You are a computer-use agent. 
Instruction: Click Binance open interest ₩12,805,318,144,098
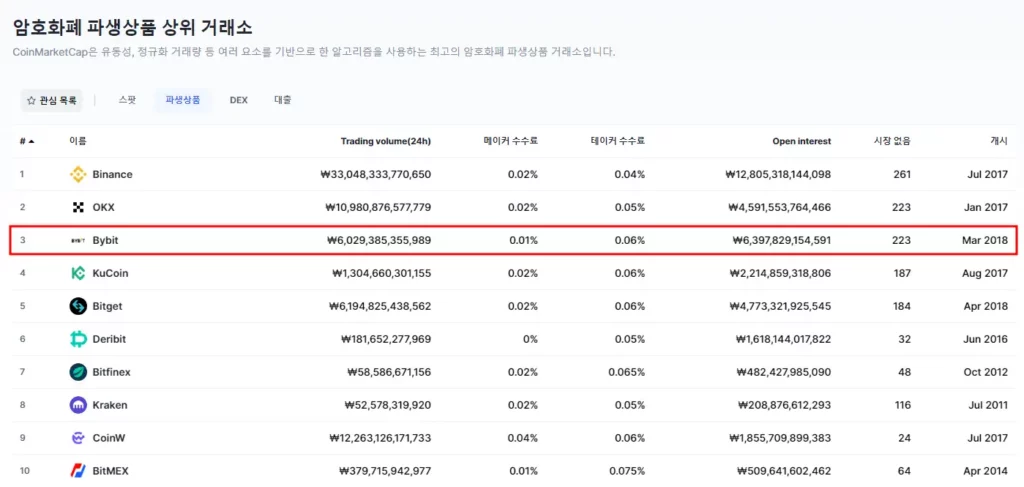pos(778,174)
